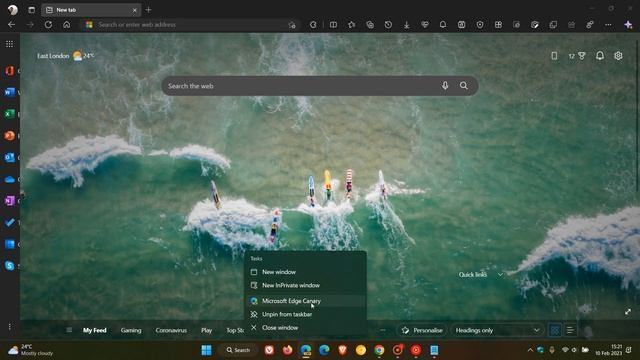Image resolution: width=640 pixels, height=360 pixels.
Task: Refresh the current page
Action: click(x=48, y=24)
